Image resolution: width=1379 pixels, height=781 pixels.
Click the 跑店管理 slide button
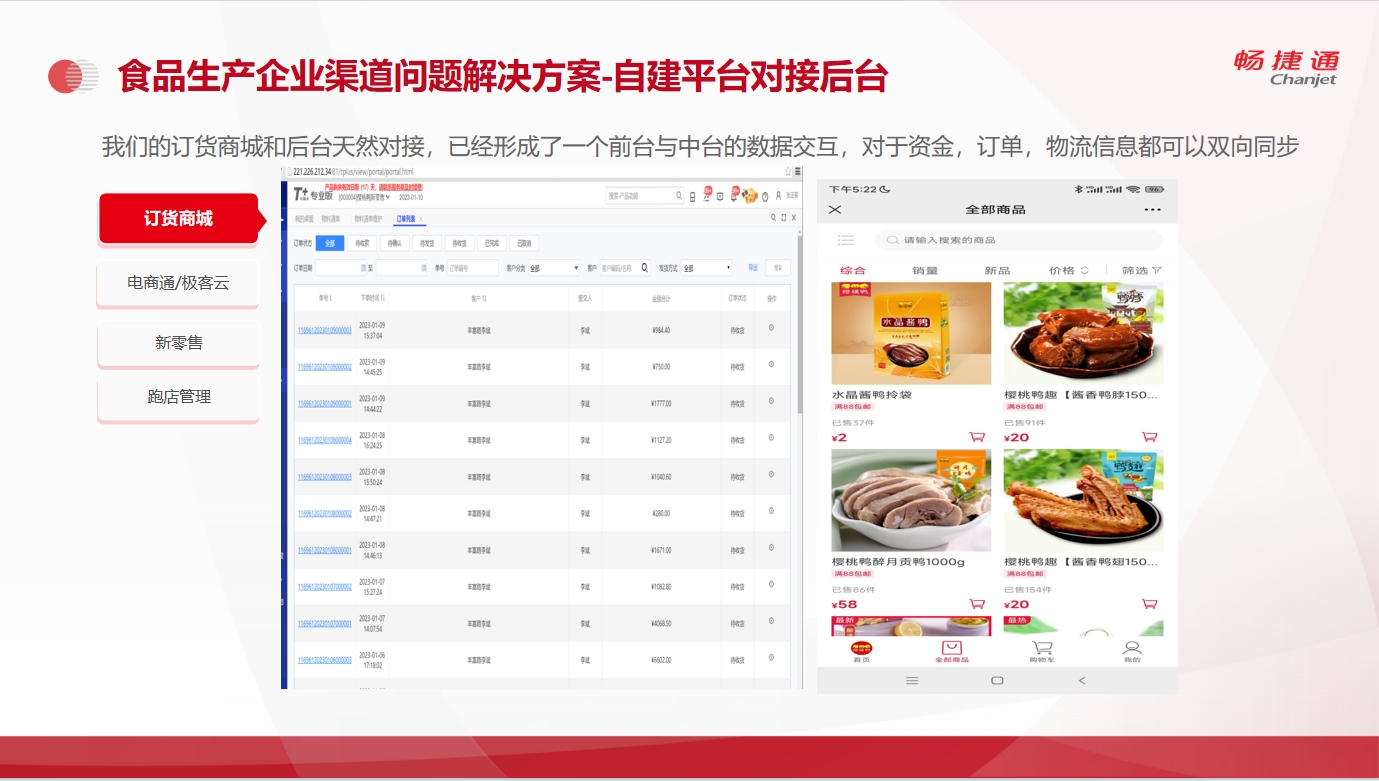pos(178,396)
